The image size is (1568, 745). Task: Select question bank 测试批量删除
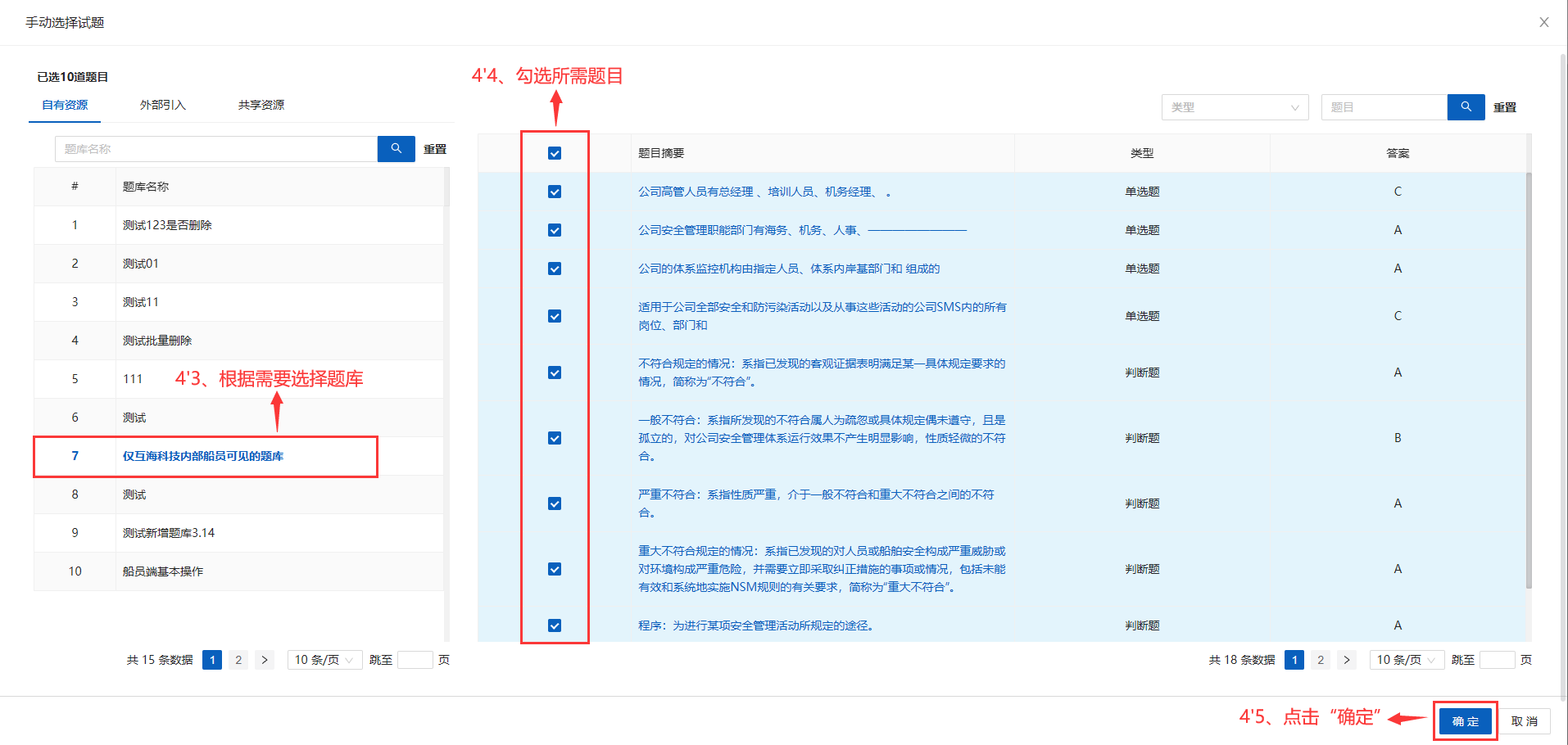pyautogui.click(x=238, y=341)
